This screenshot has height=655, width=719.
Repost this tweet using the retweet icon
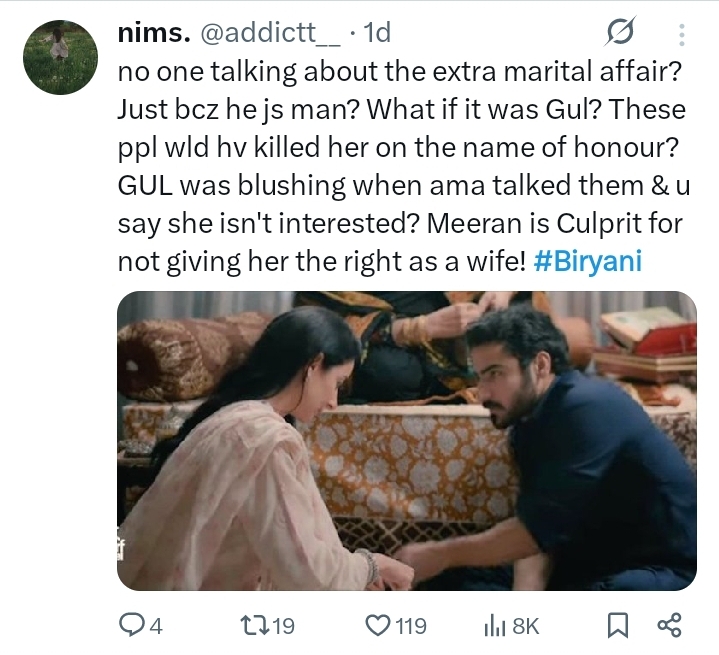tap(255, 626)
